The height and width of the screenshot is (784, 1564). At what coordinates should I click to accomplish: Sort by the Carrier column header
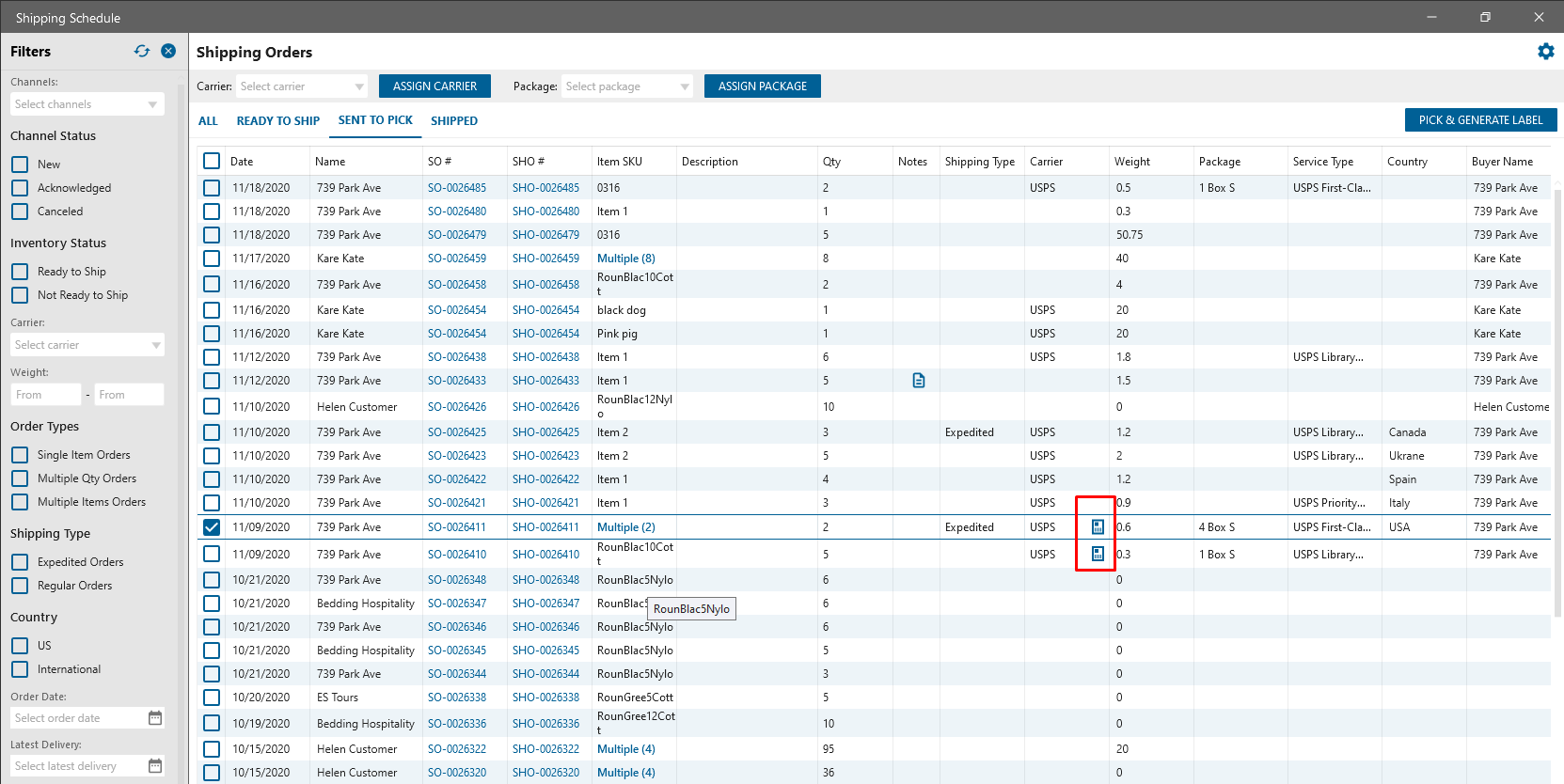coord(1046,162)
